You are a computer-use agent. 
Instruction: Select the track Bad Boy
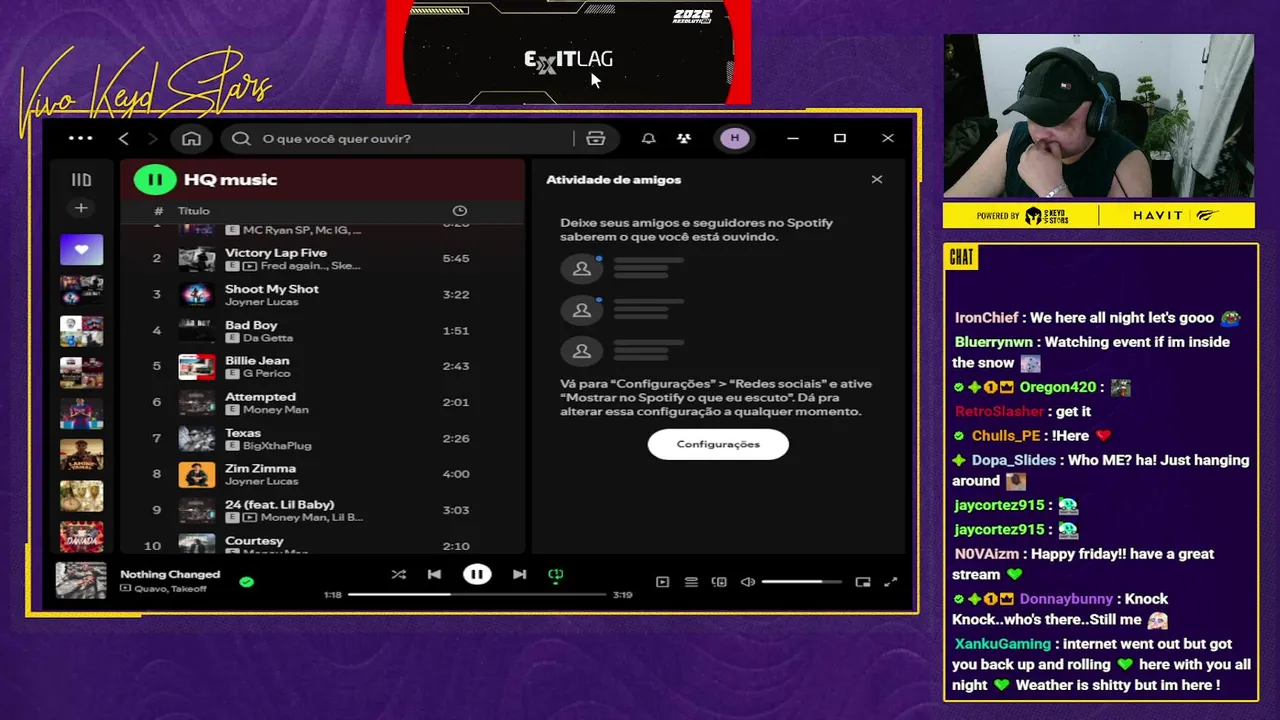(x=251, y=325)
